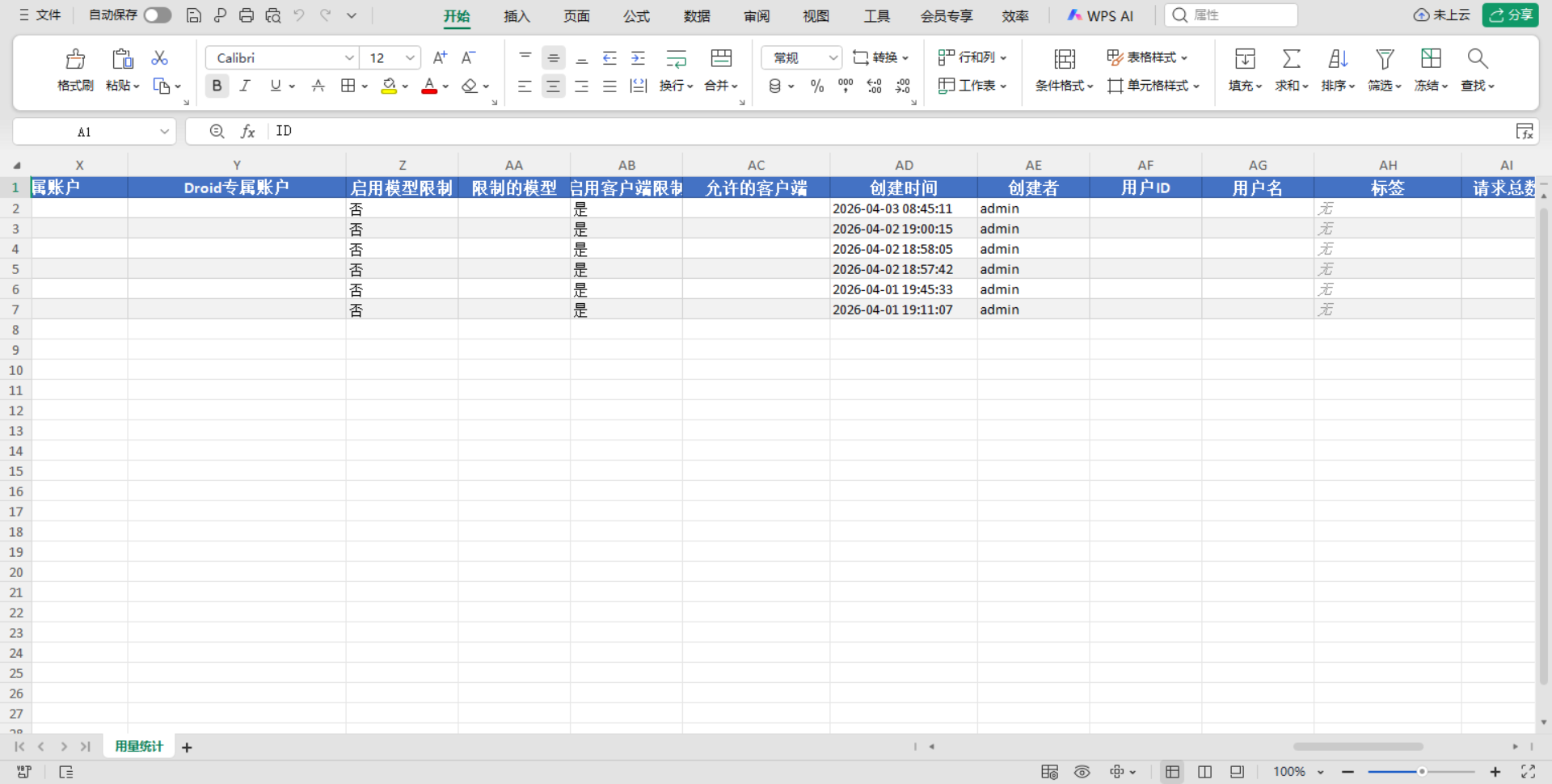Click the Print icon
Image resolution: width=1552 pixels, height=784 pixels.
[247, 15]
